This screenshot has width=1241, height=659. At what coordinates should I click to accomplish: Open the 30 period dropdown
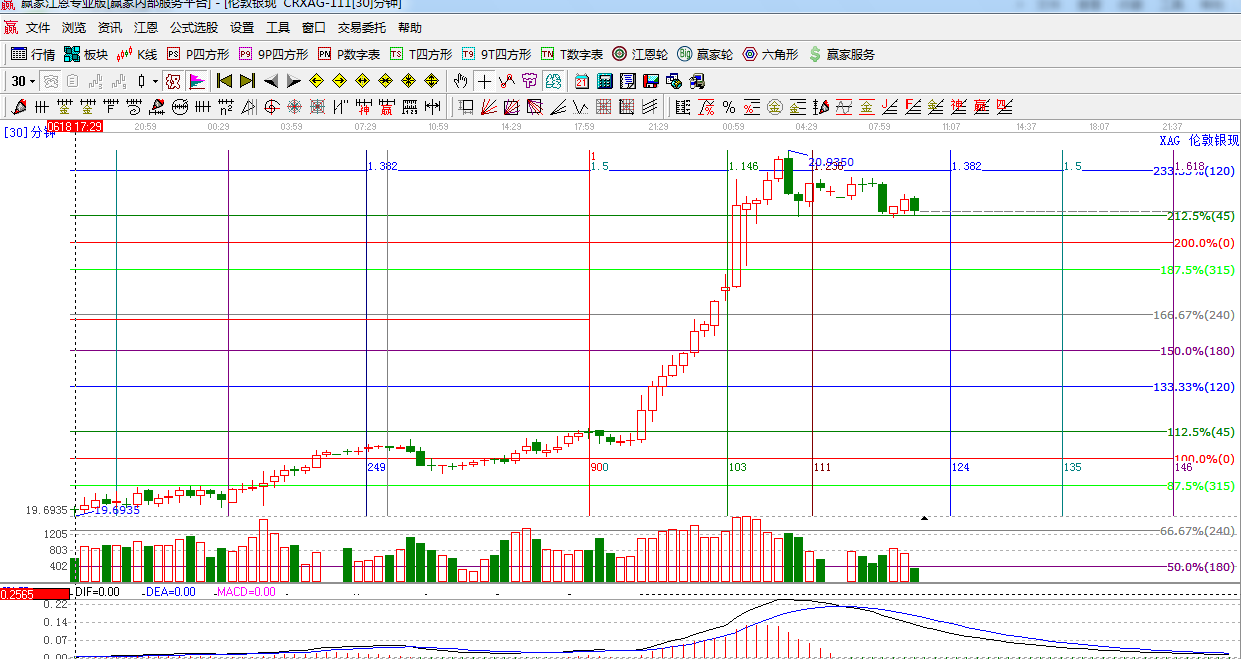[23, 81]
